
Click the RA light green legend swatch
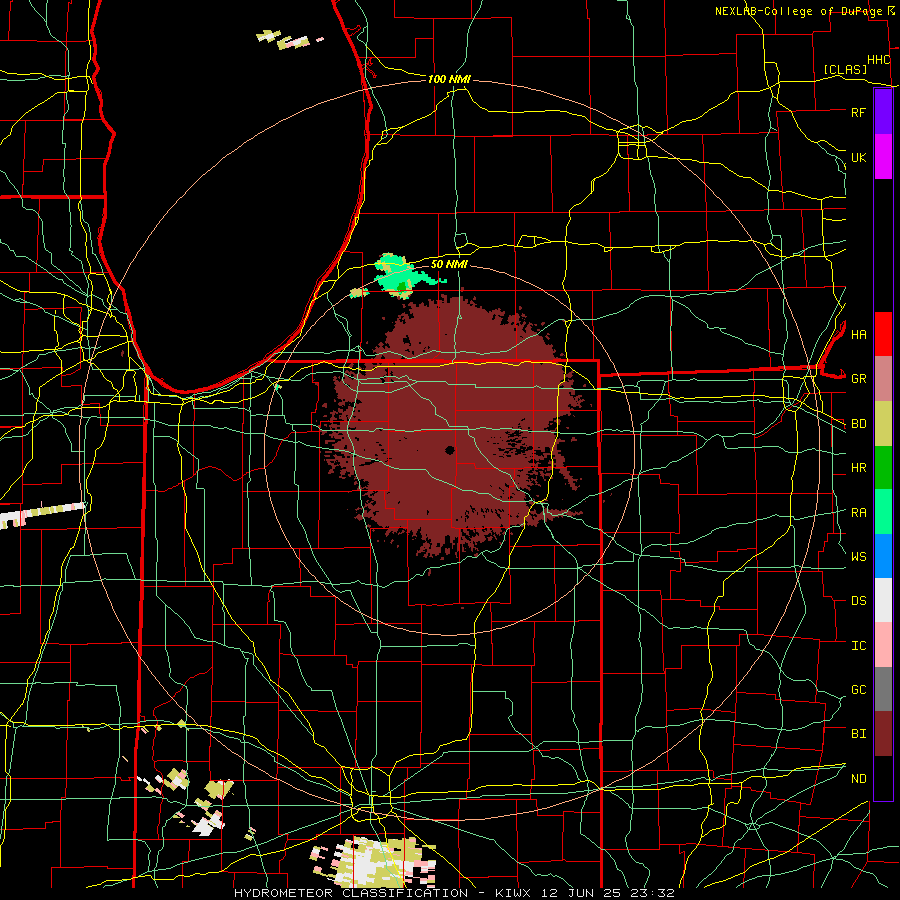(x=883, y=512)
